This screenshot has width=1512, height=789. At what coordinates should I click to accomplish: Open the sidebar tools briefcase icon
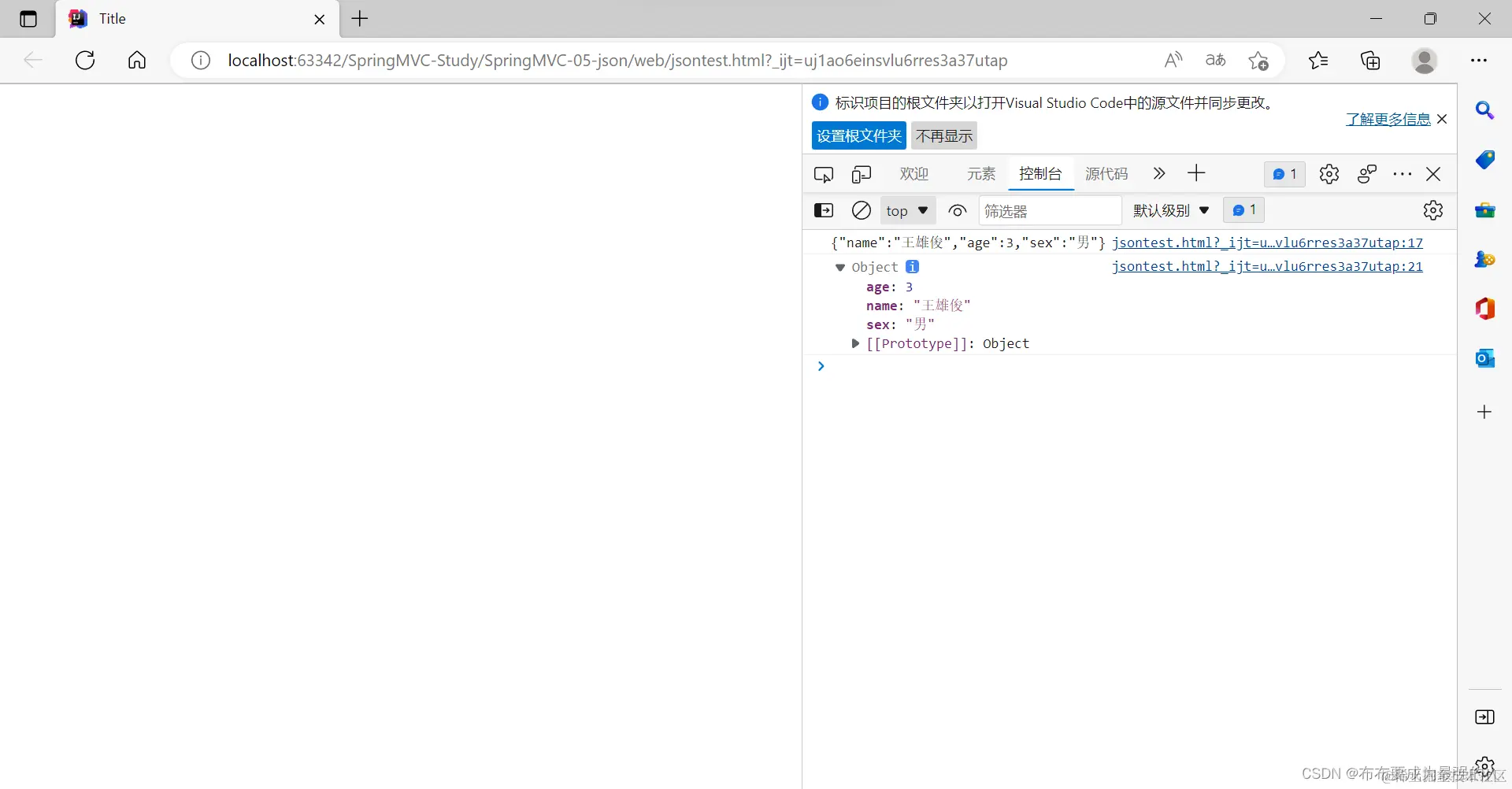[1484, 209]
